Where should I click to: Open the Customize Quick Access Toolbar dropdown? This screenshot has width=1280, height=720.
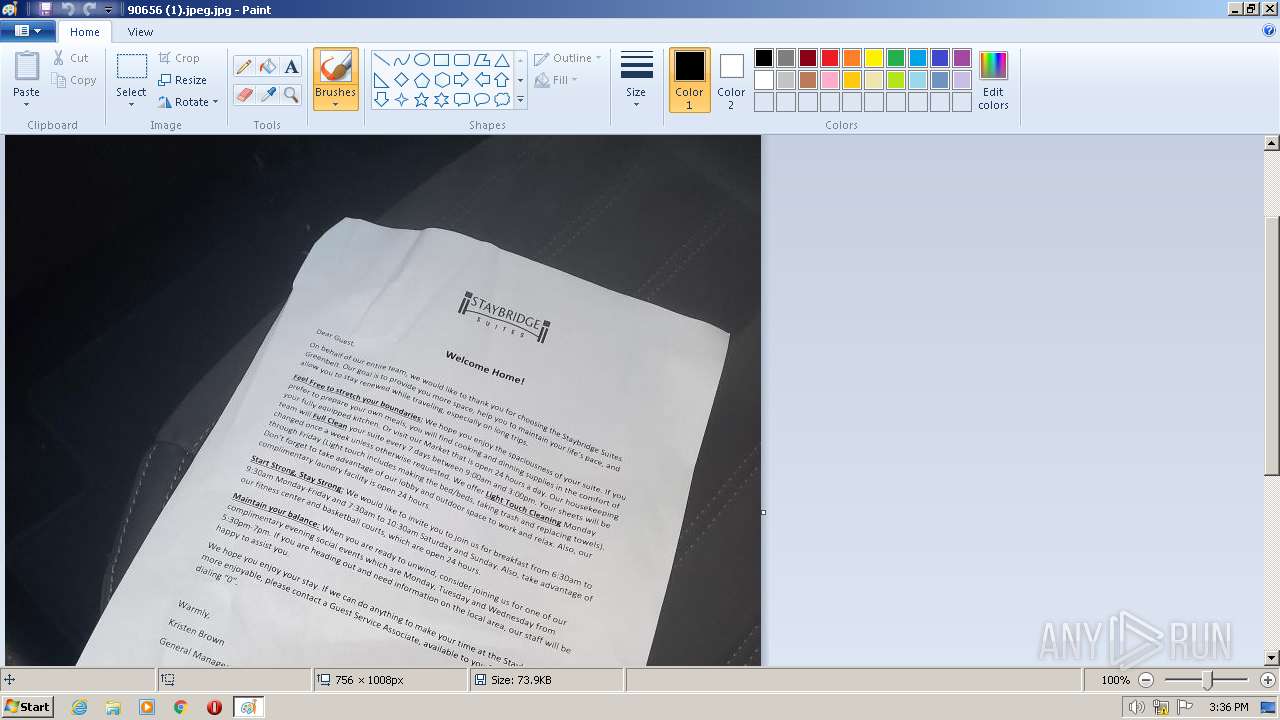pyautogui.click(x=109, y=9)
